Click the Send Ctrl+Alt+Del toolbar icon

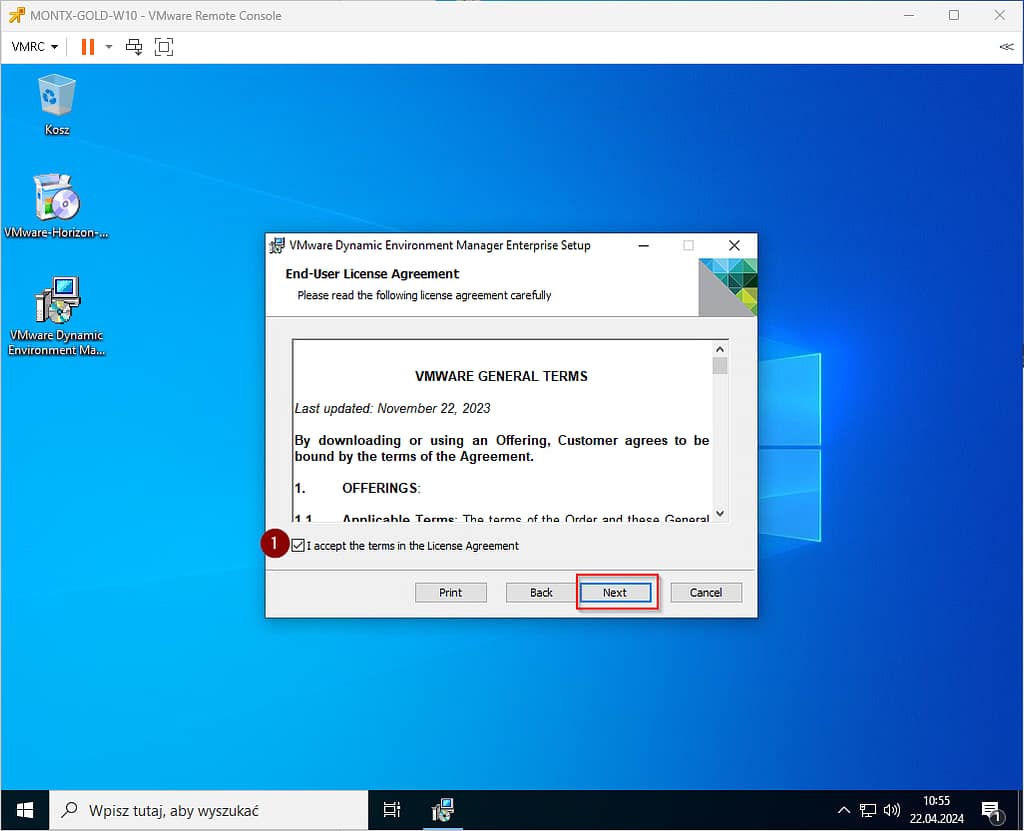pos(133,47)
